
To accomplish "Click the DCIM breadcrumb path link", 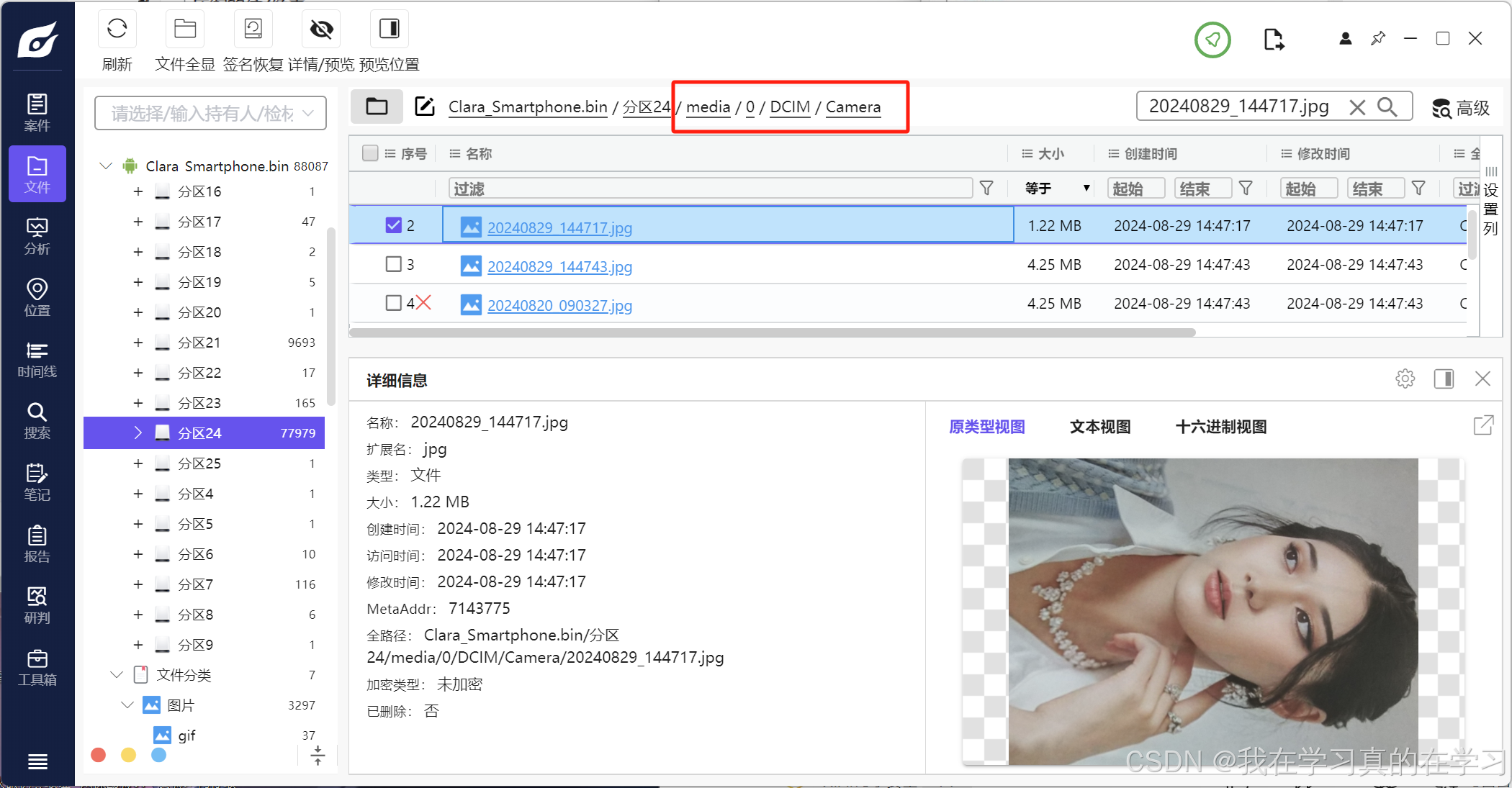I will tap(790, 107).
